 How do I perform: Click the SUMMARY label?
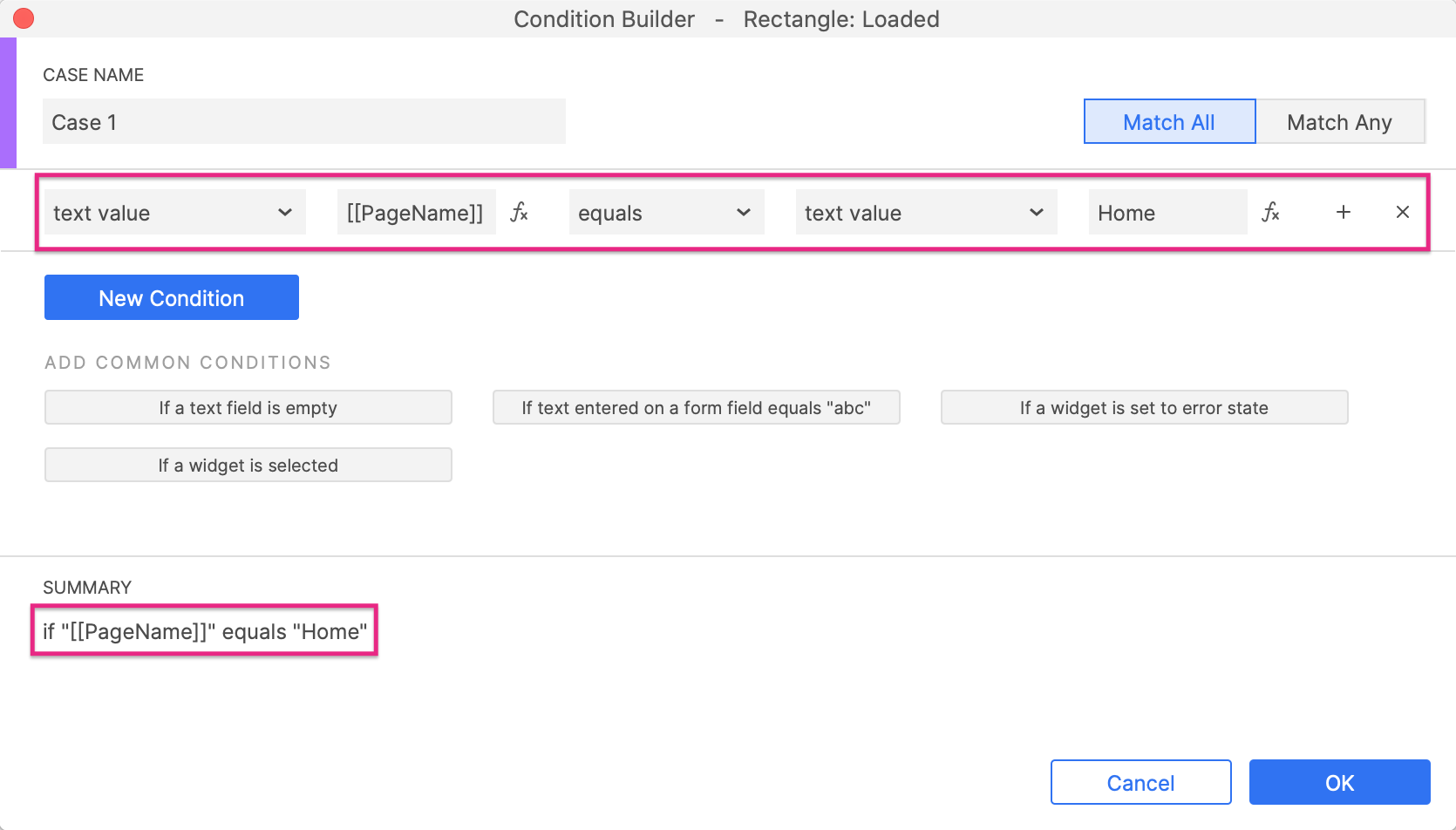tap(87, 588)
